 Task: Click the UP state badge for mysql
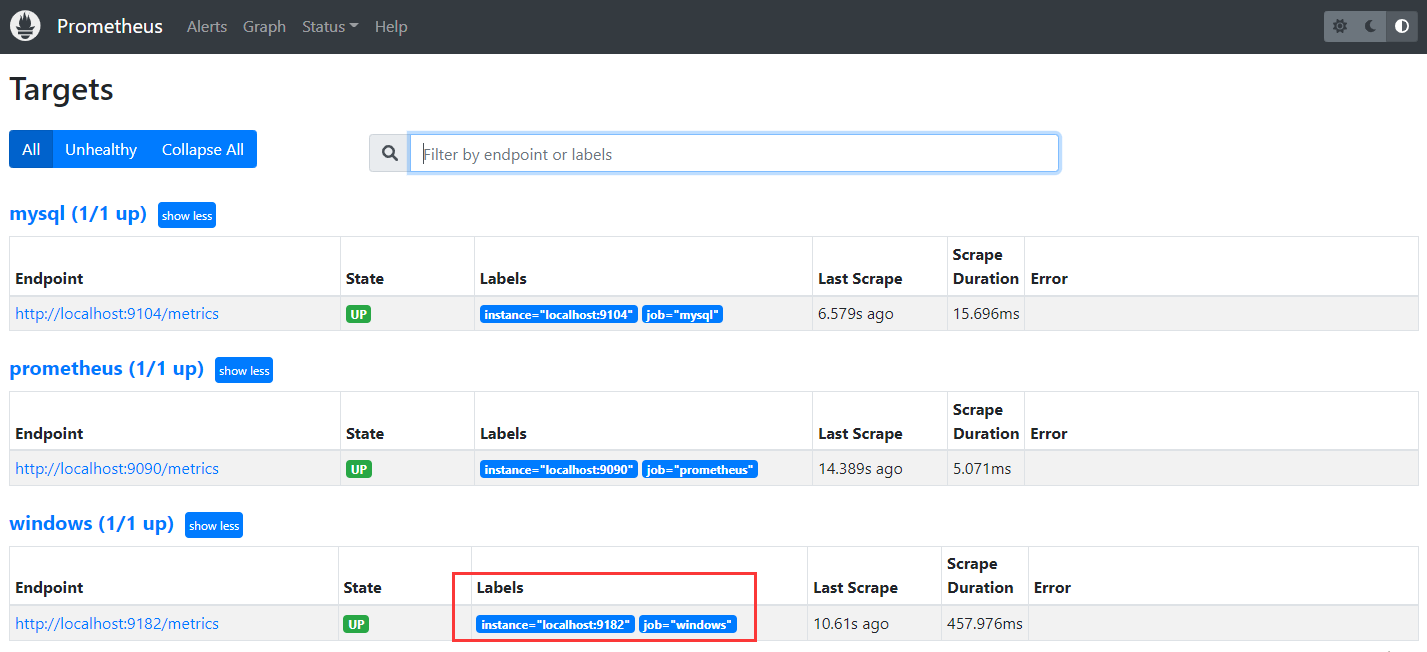coord(359,314)
